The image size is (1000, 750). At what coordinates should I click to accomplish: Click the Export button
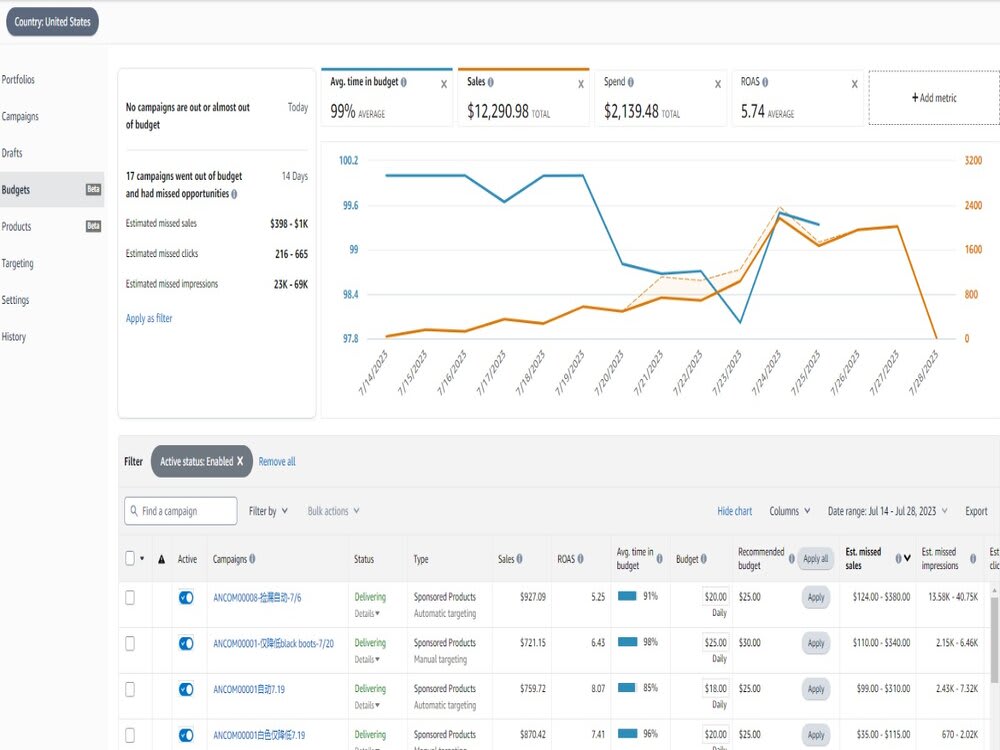click(976, 511)
